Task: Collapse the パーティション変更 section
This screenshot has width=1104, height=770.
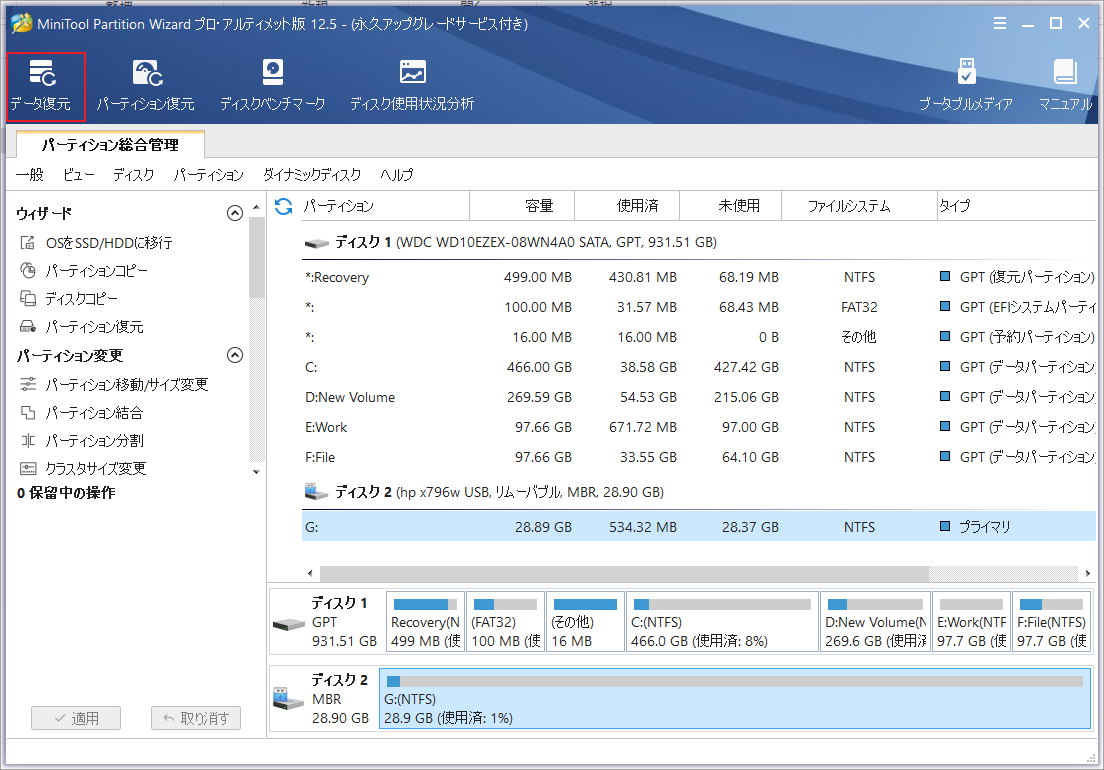Action: click(x=235, y=355)
